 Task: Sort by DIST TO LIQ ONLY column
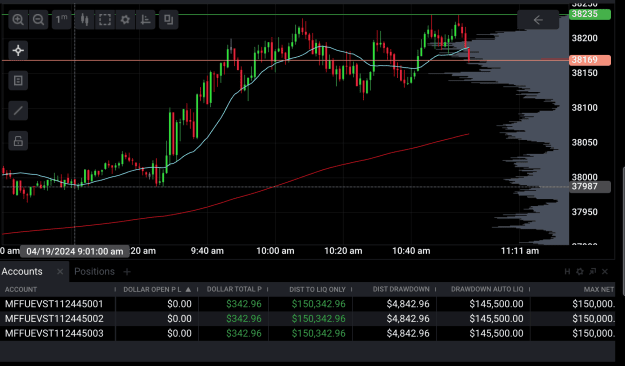(317, 289)
